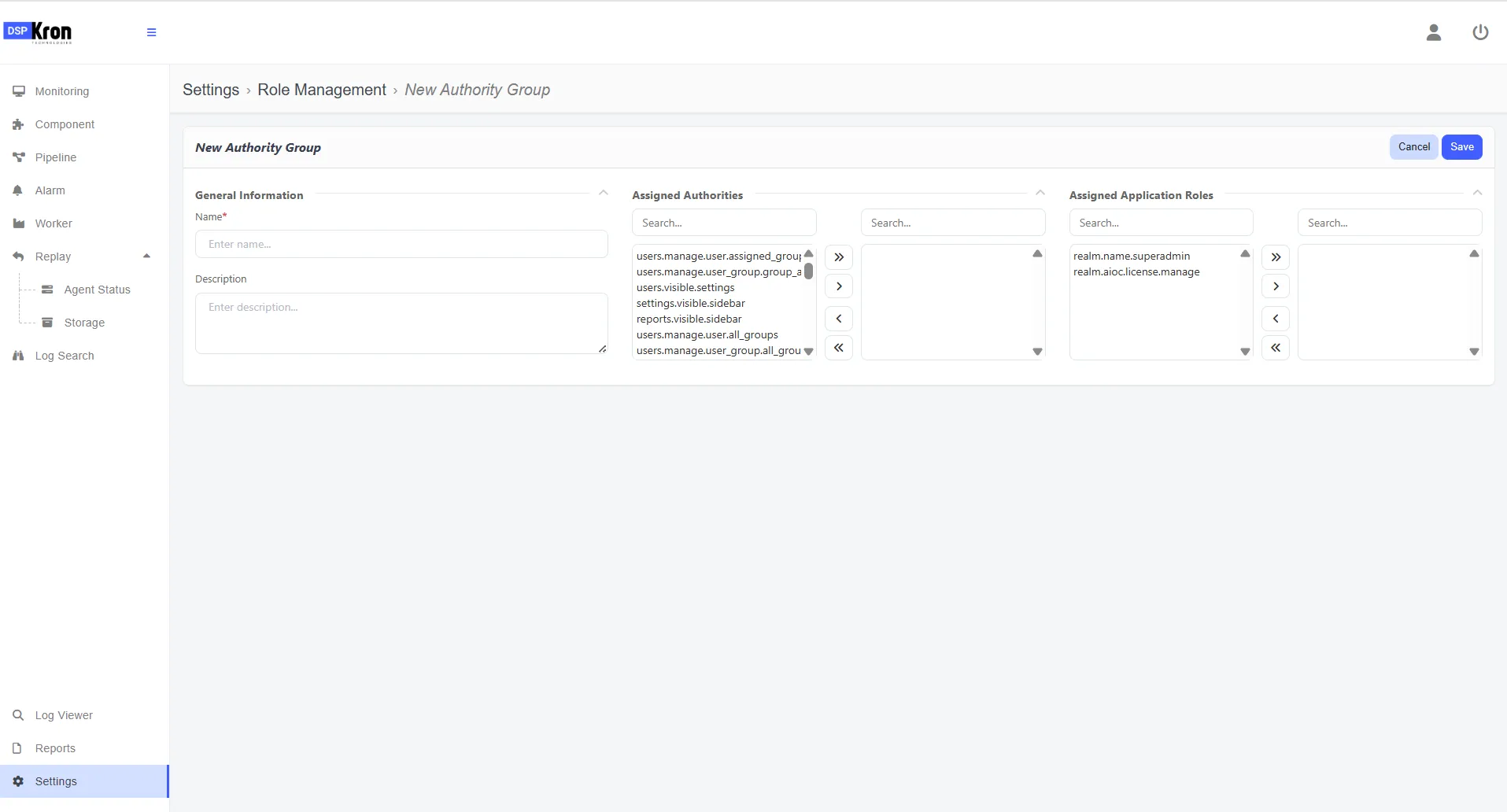
Task: Collapse the Replay submenu caret
Action: point(146,257)
